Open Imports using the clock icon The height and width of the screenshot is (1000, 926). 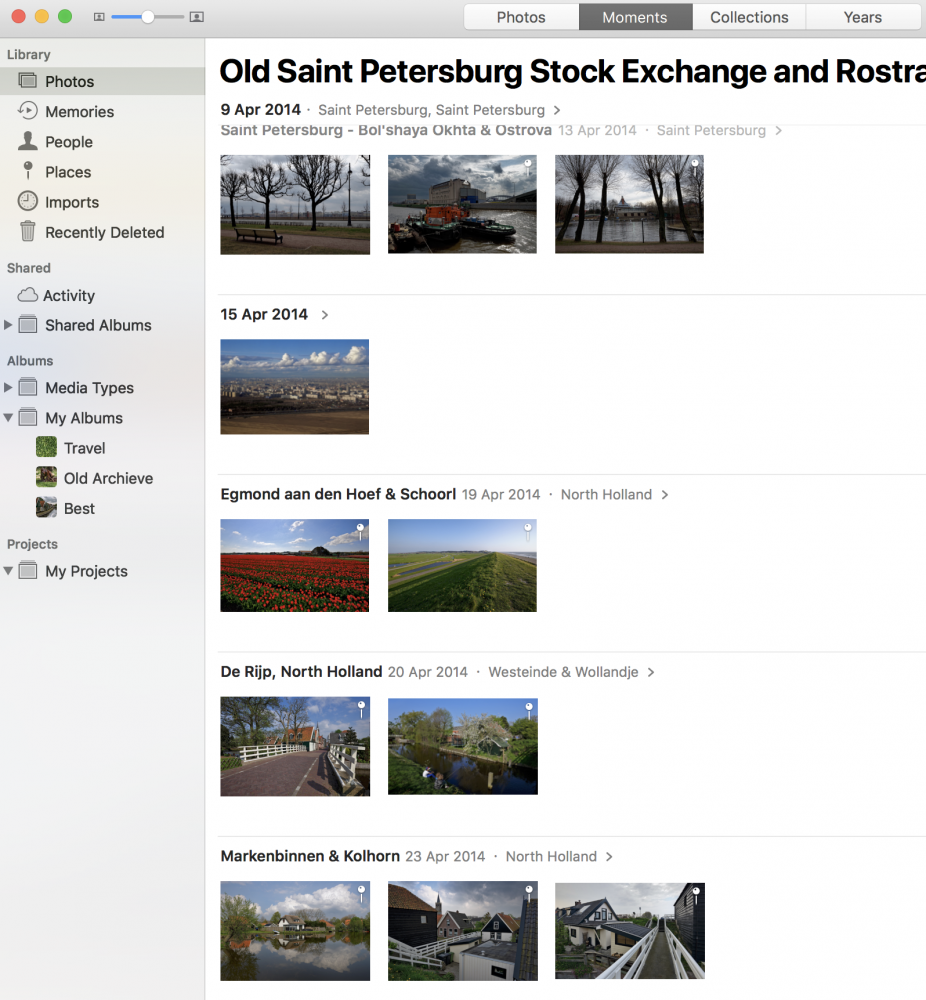click(27, 202)
